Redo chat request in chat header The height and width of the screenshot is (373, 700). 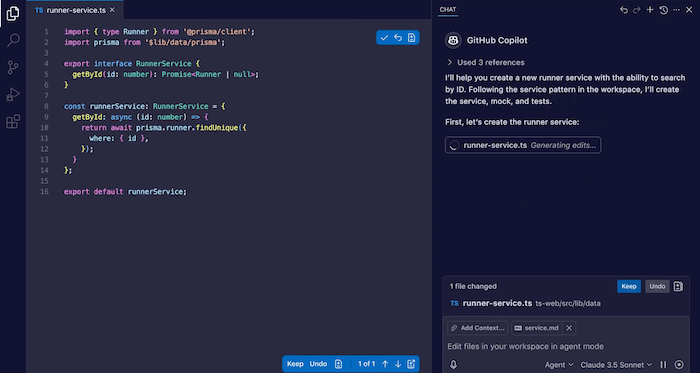637,10
